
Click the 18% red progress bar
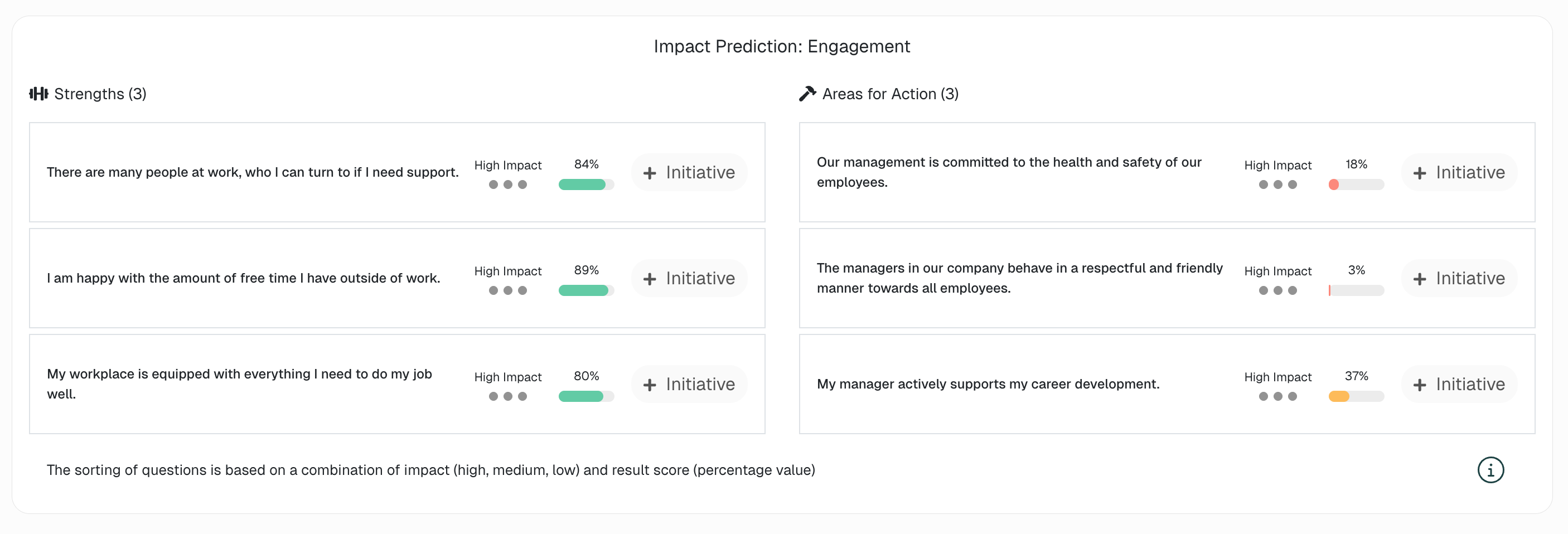pyautogui.click(x=1356, y=185)
